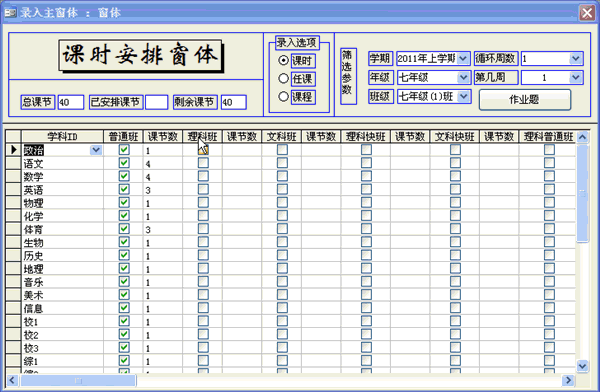Click the 英语 subject cell
Image resolution: width=600 pixels, height=392 pixels.
pyautogui.click(x=62, y=190)
